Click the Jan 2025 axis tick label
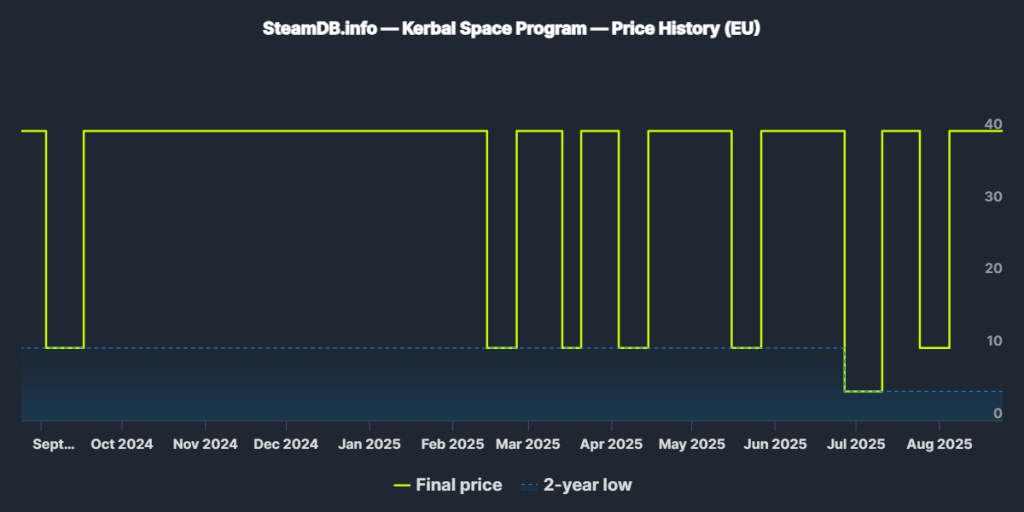This screenshot has height=512, width=1024. 368,443
